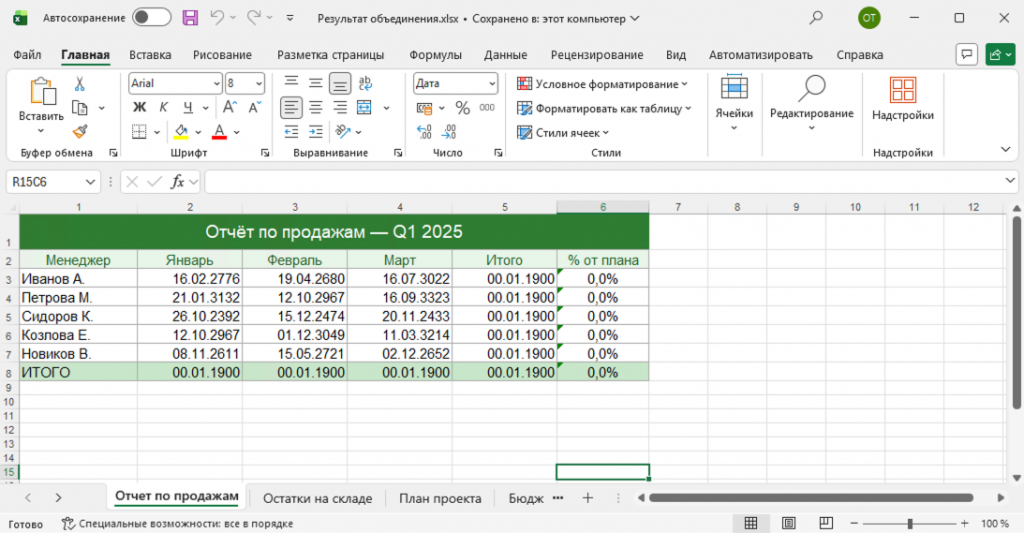Align text to bottom
Viewport: 1024px width, 533px height.
[340, 83]
